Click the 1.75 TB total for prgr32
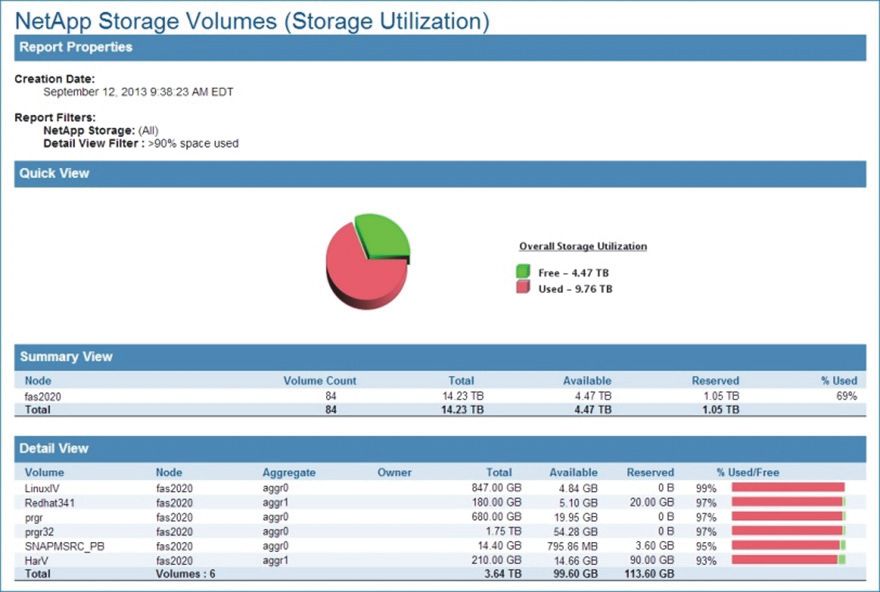This screenshot has height=592, width=880. (x=503, y=531)
